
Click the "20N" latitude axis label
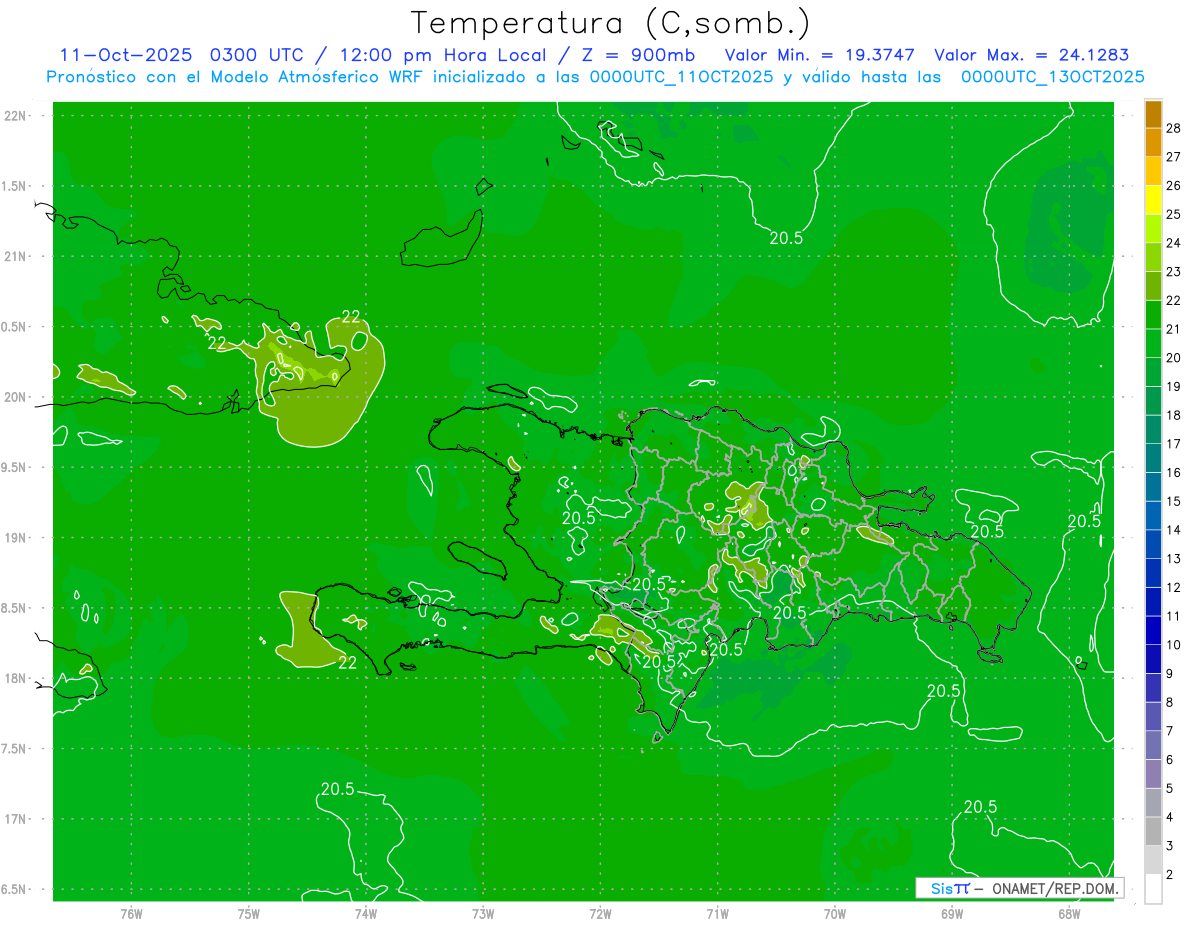click(x=16, y=397)
